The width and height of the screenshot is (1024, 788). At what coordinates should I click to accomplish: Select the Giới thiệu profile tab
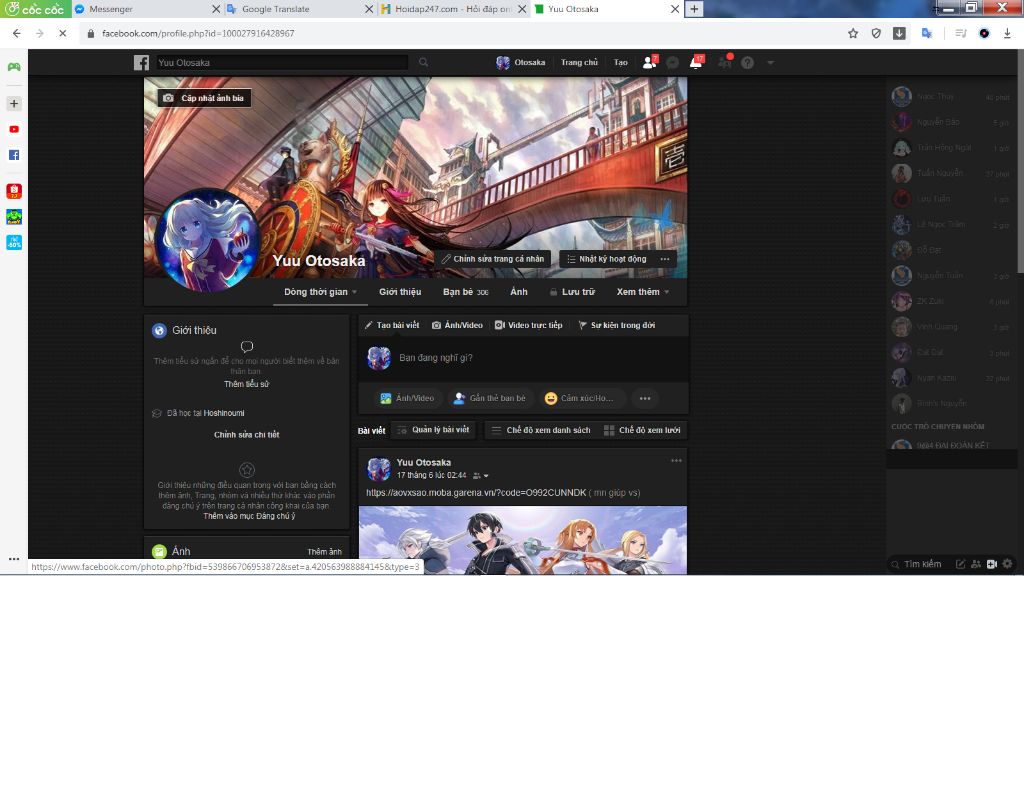coord(400,292)
